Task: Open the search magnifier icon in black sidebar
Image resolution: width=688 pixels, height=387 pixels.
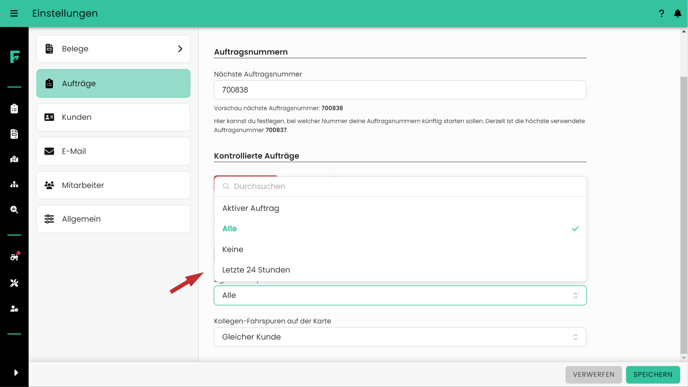Action: point(14,210)
